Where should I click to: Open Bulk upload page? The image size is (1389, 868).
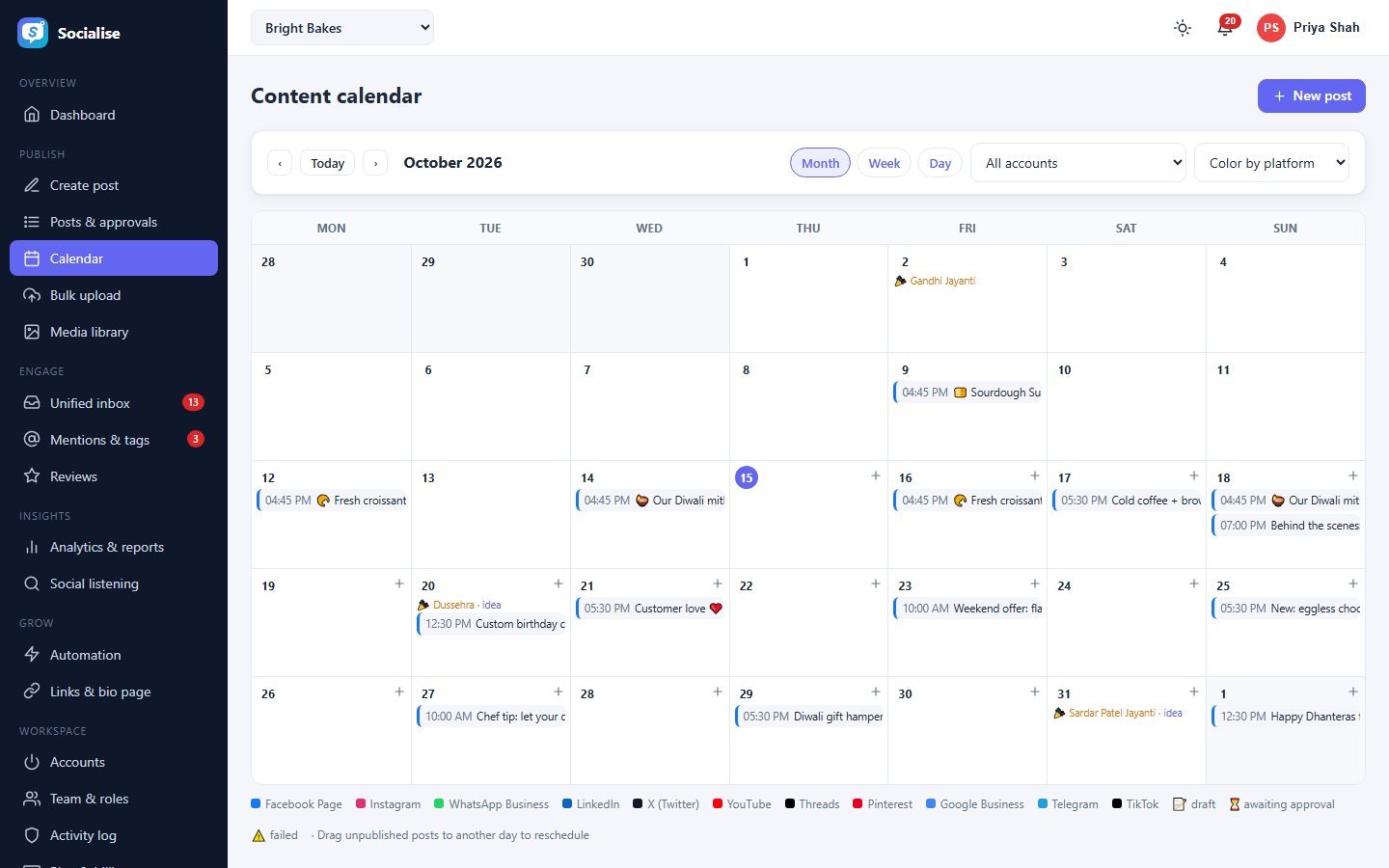114,295
